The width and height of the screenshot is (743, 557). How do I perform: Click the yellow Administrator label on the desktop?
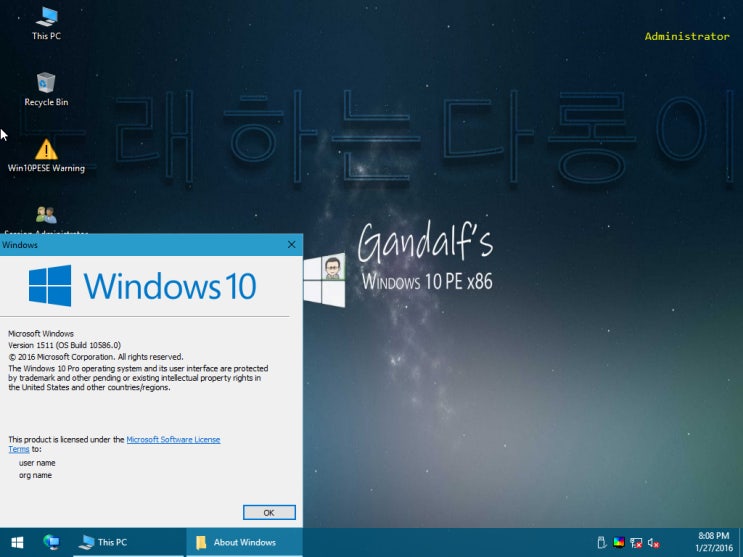click(x=687, y=37)
